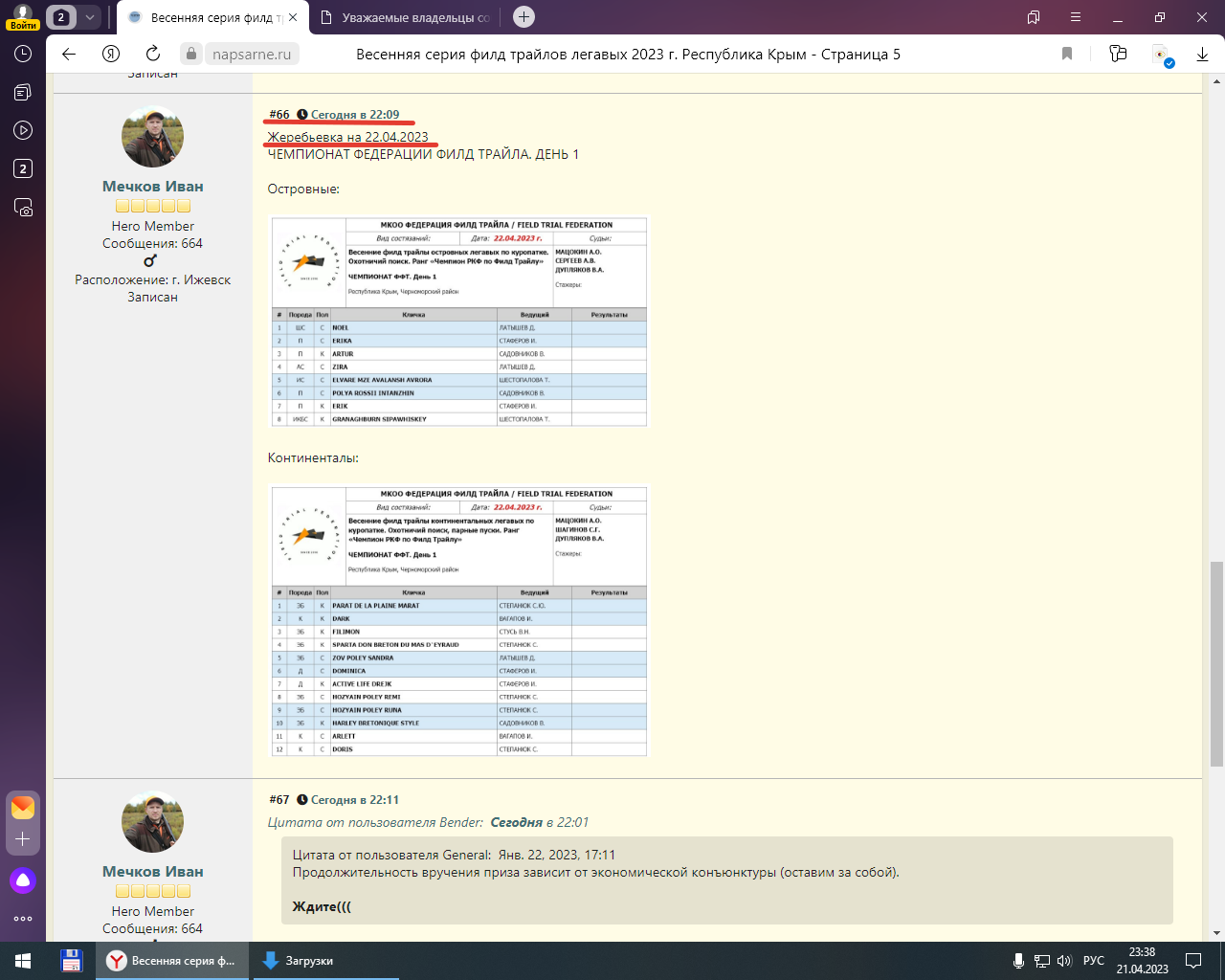Image resolution: width=1225 pixels, height=980 pixels.
Task: Open the sidebar three-dots menu
Action: pos(23,919)
